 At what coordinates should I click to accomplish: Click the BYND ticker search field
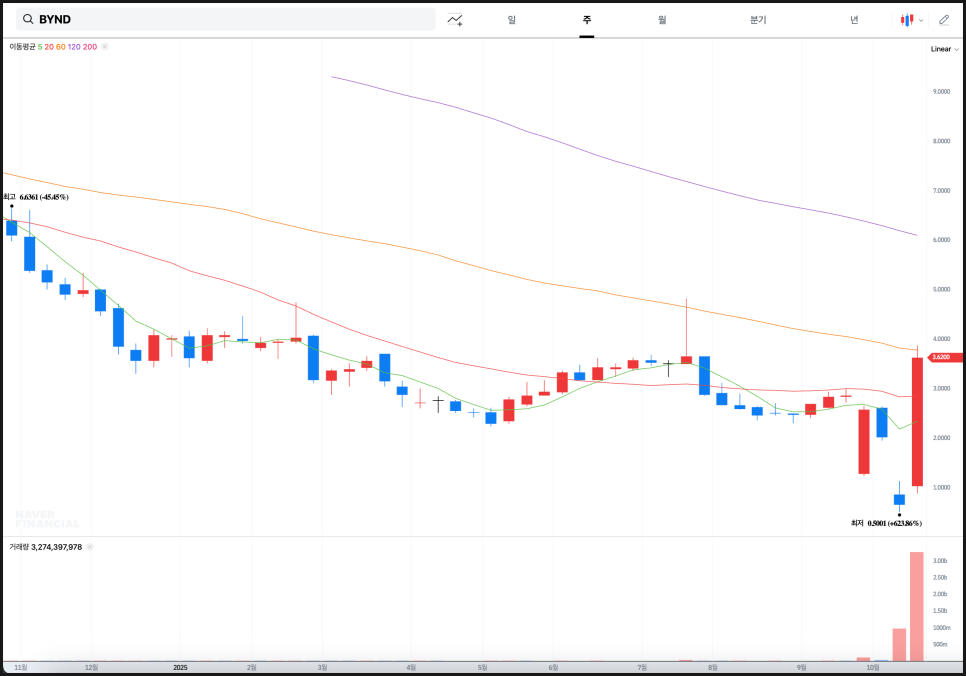point(230,20)
